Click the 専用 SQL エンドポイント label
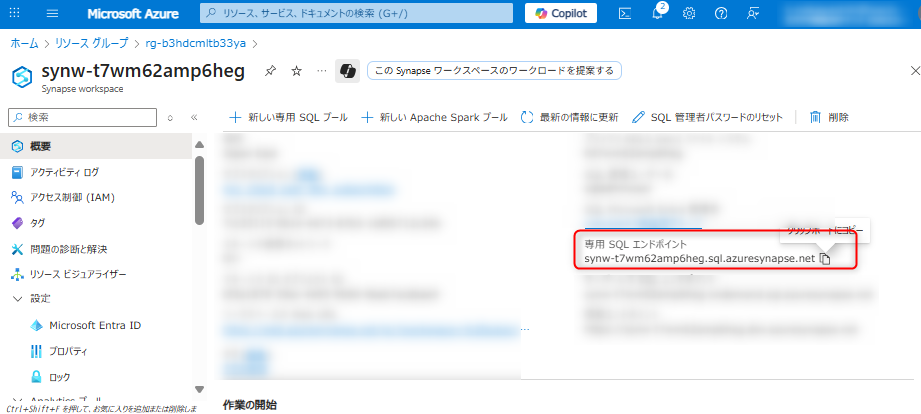The image size is (921, 414). click(x=635, y=244)
